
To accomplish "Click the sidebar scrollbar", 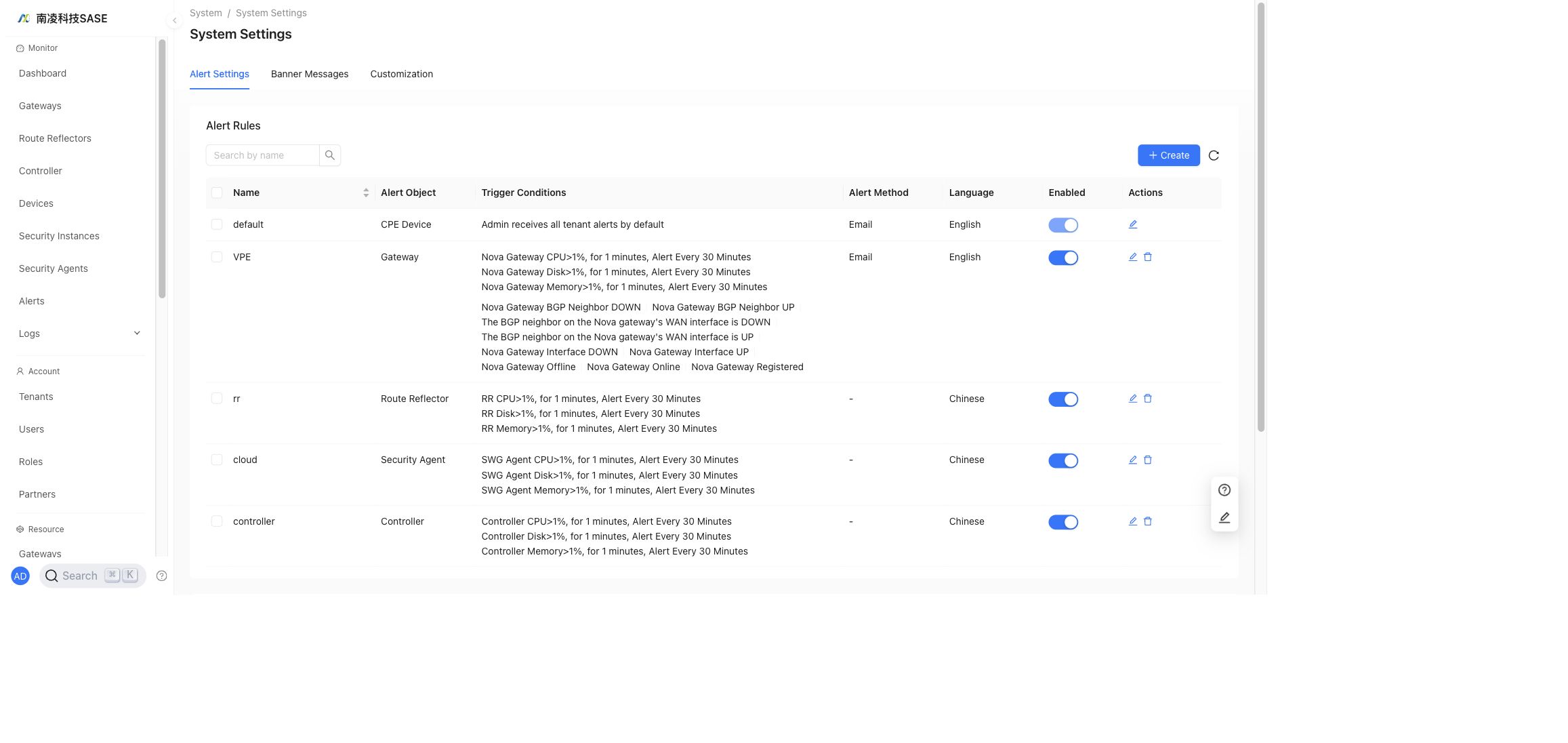I will pyautogui.click(x=162, y=168).
